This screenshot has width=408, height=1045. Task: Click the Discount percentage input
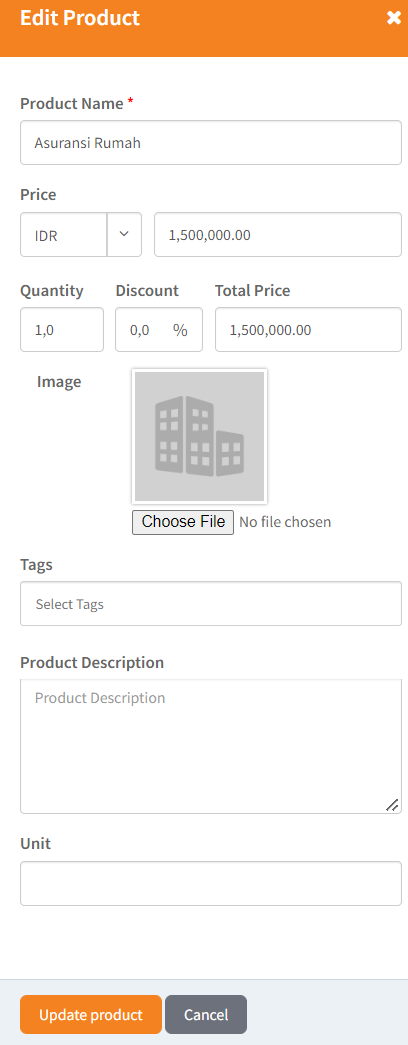coord(159,329)
